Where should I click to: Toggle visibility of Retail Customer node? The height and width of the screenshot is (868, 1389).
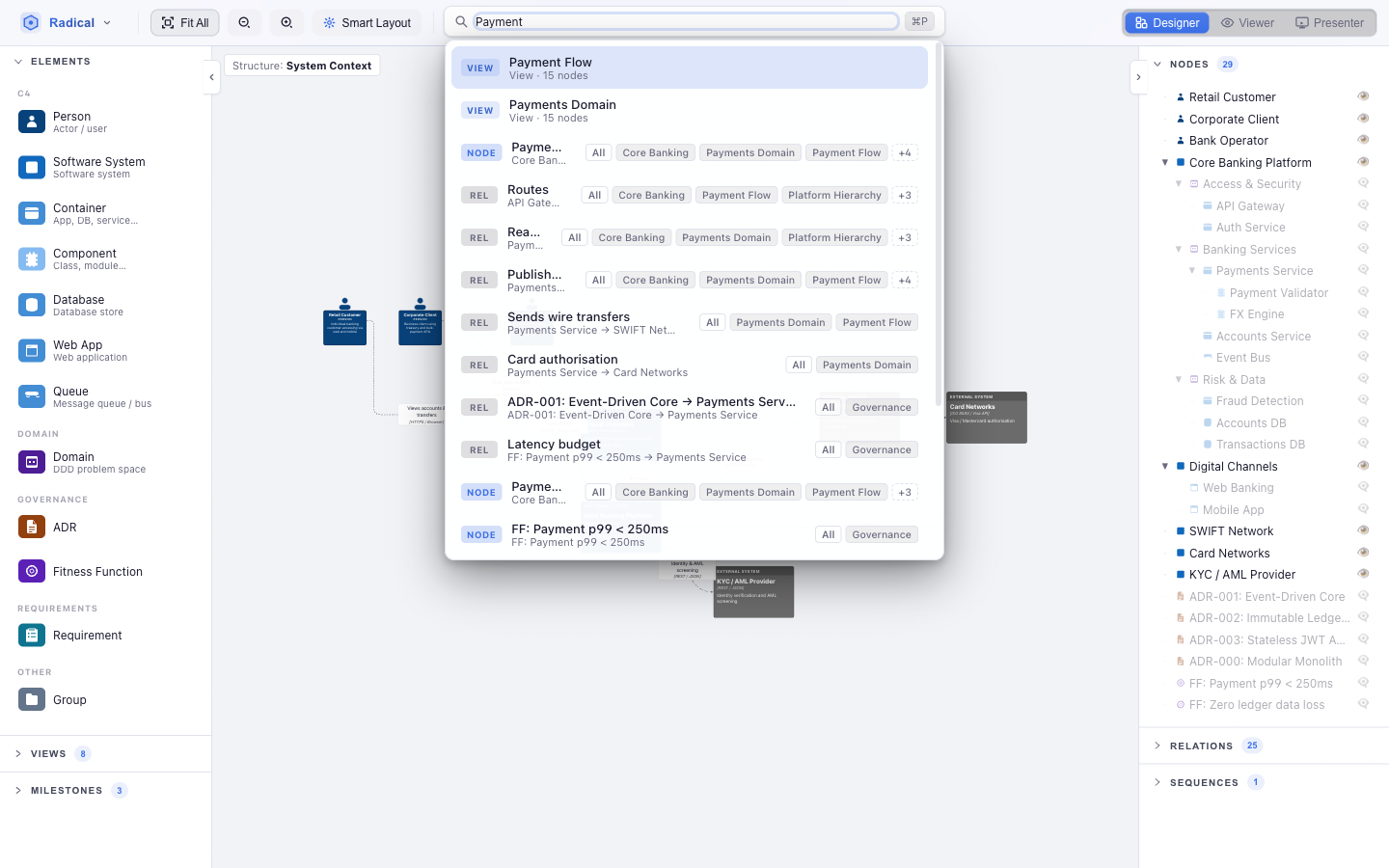click(x=1363, y=96)
